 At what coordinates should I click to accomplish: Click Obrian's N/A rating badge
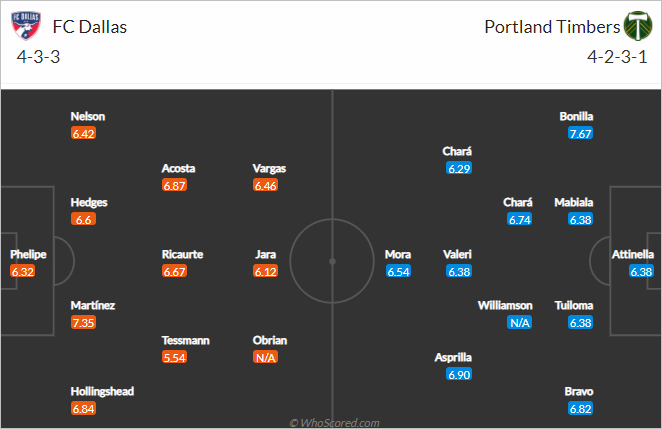(266, 357)
